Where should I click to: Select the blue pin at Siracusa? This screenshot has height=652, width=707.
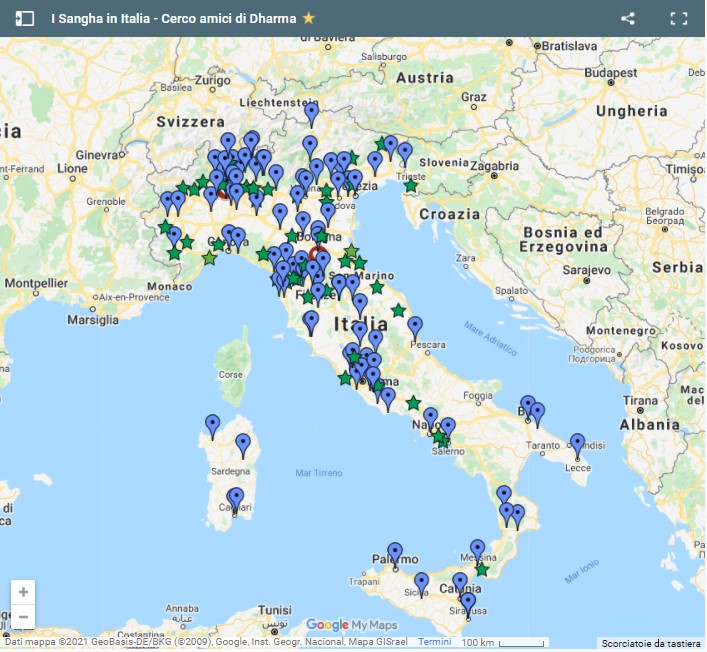point(468,605)
